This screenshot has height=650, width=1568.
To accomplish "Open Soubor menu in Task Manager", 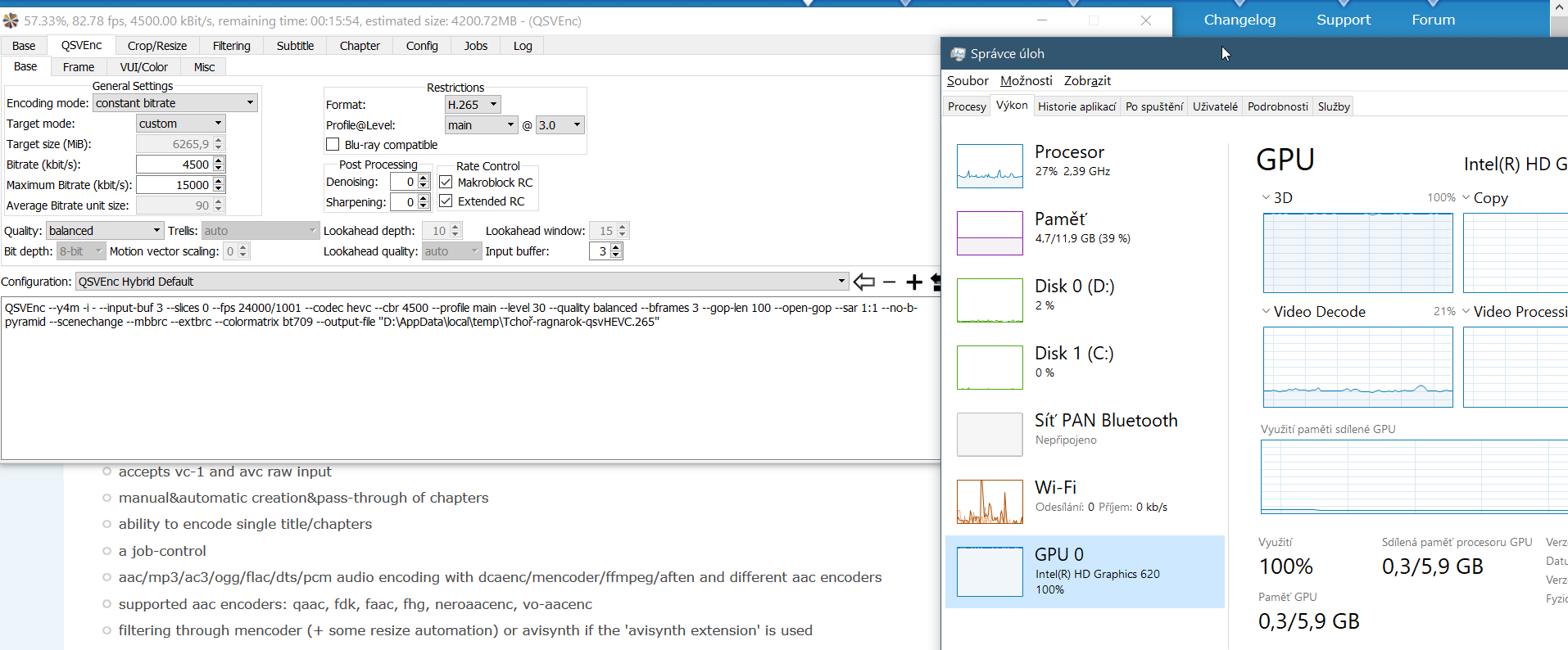I will tap(968, 80).
